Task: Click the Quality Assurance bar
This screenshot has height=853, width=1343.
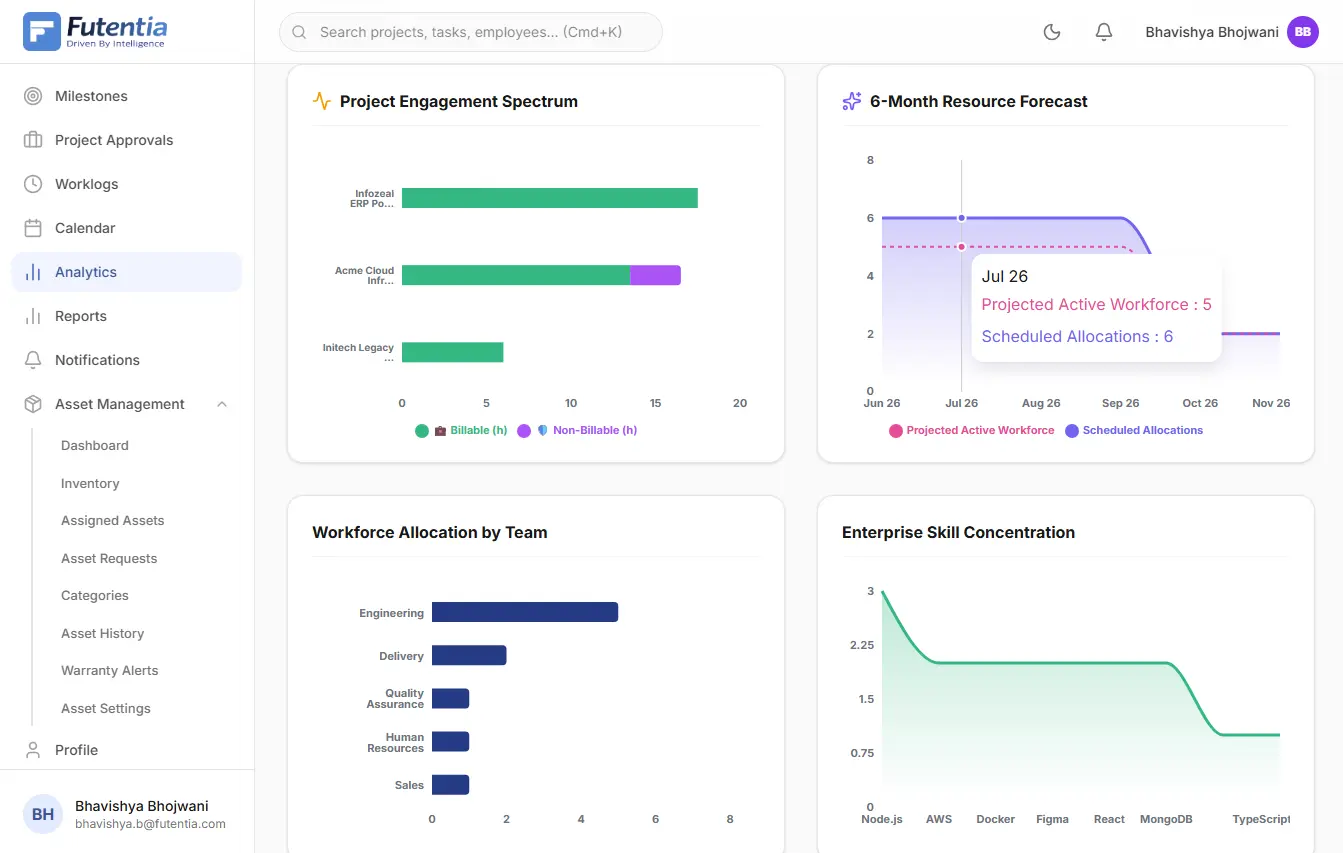Action: coord(450,698)
